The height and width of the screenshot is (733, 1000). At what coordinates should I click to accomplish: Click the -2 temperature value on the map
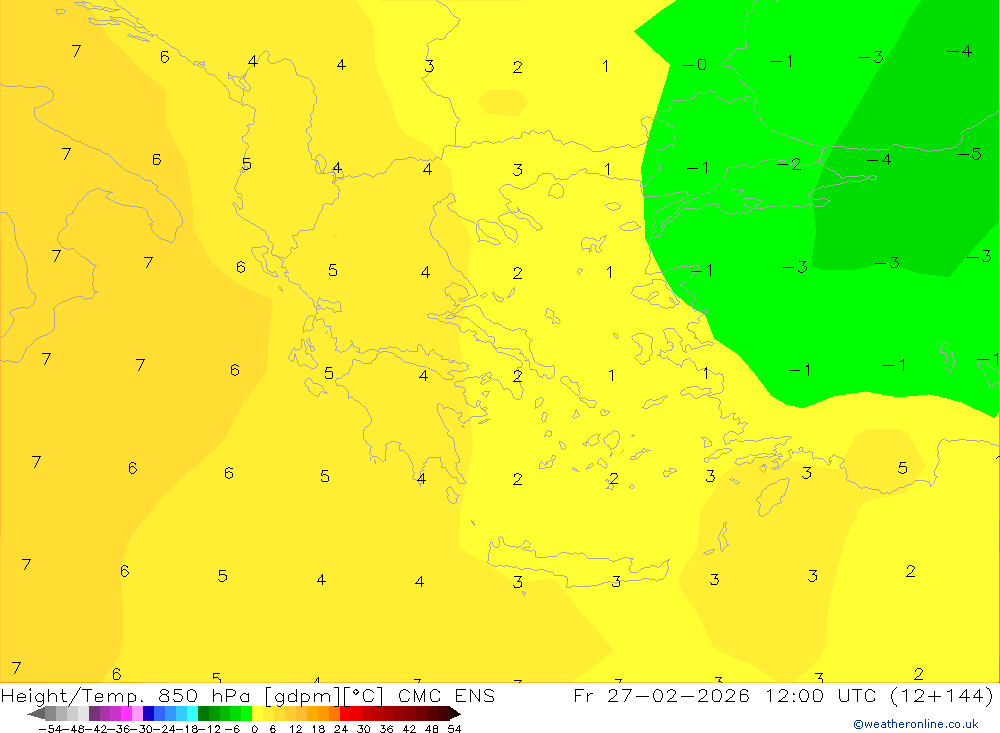click(789, 165)
